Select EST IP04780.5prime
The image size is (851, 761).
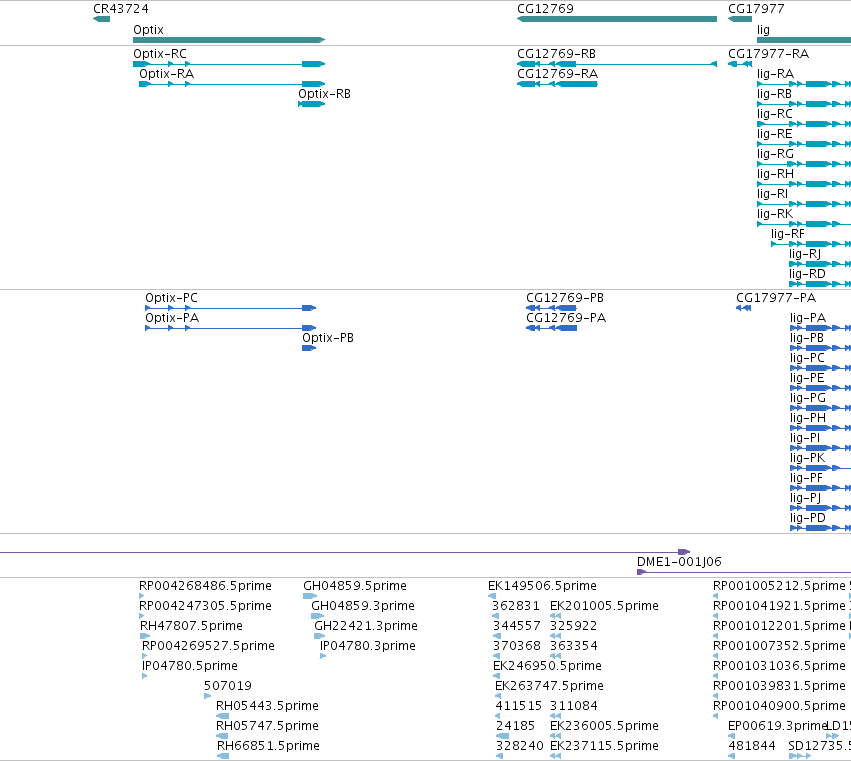[144, 676]
